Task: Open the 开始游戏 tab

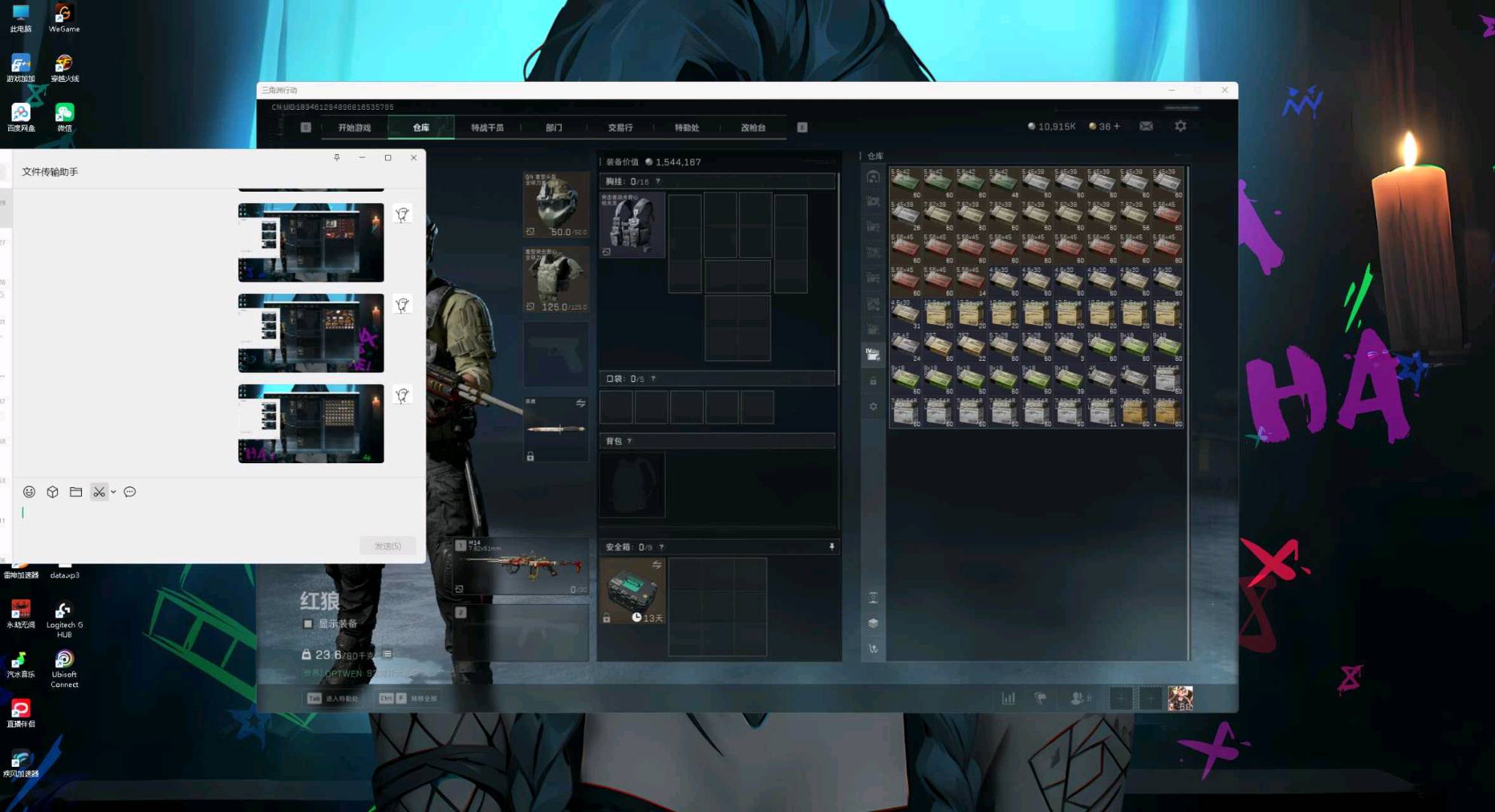Action: click(x=354, y=127)
